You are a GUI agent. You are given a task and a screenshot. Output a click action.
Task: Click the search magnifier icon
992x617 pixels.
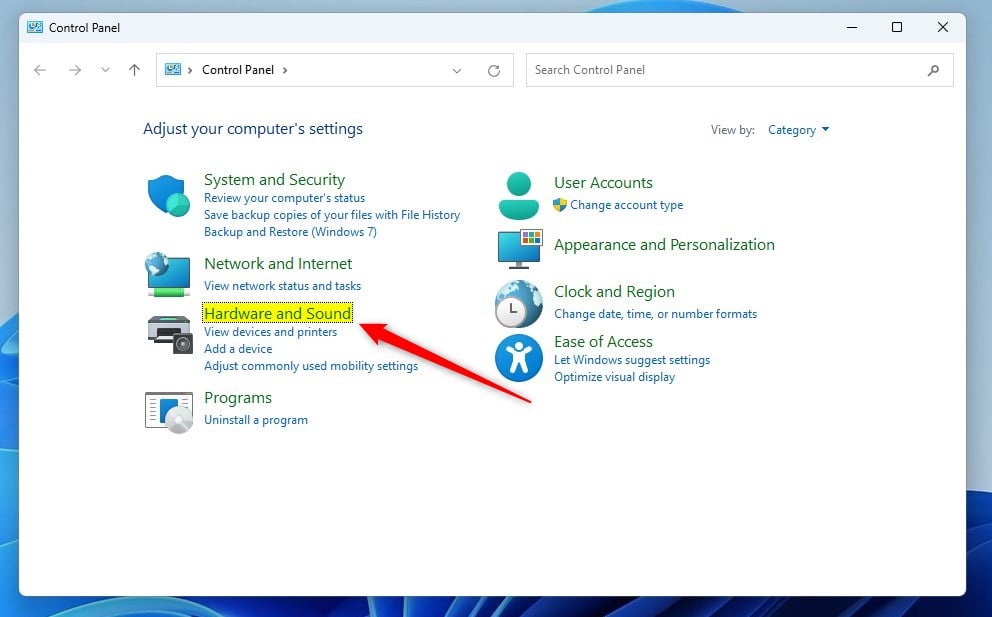coord(933,70)
